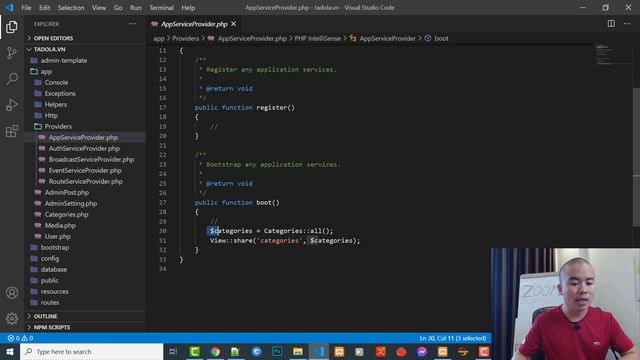Screen dimensions: 640x360
Task: Open editor More Actions ellipsis
Action: pyautogui.click(x=627, y=24)
